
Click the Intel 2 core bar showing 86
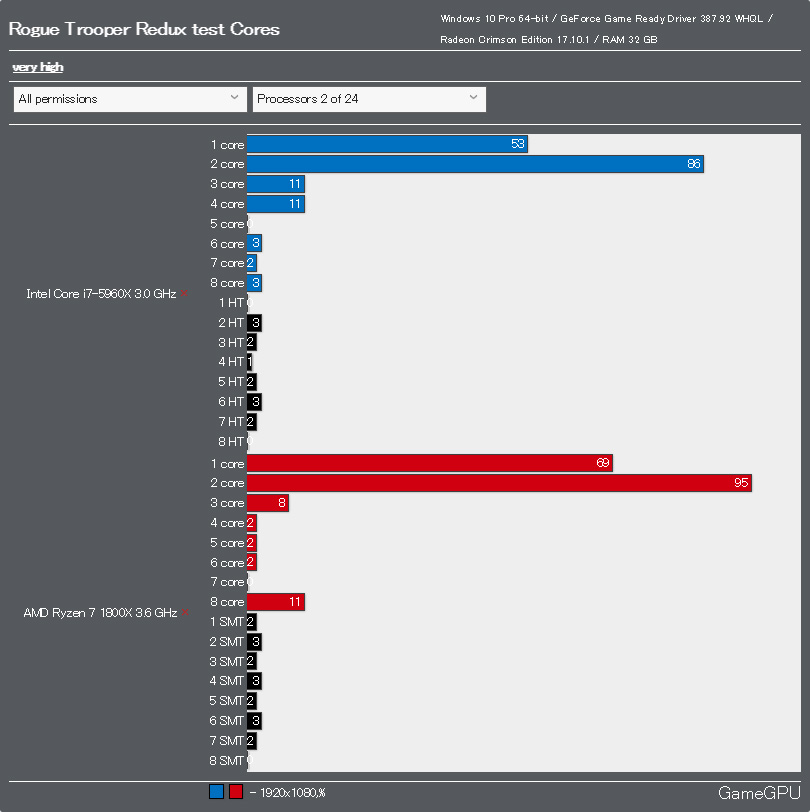pyautogui.click(x=475, y=164)
